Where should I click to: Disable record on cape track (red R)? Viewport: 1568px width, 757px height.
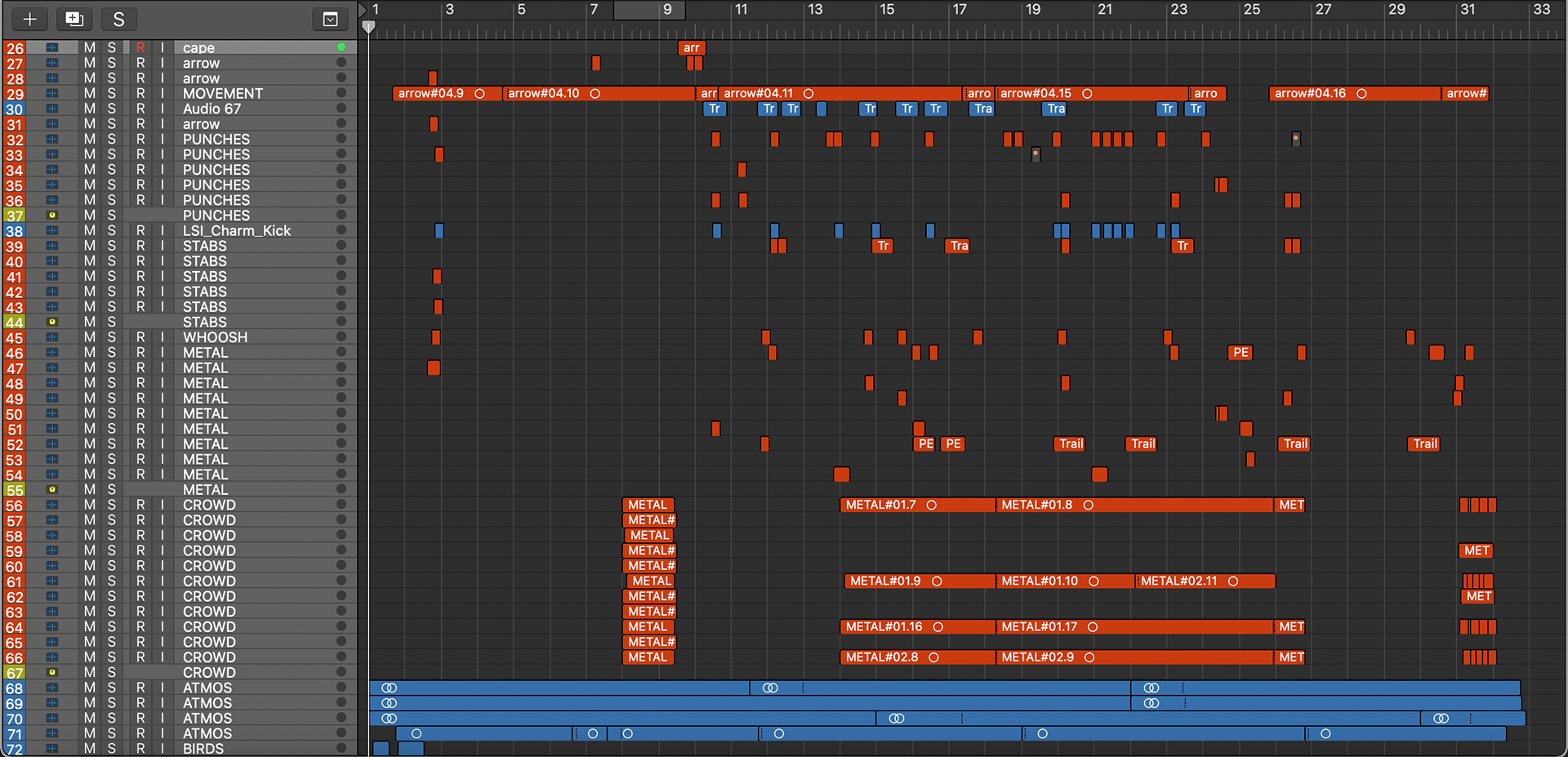[x=140, y=48]
